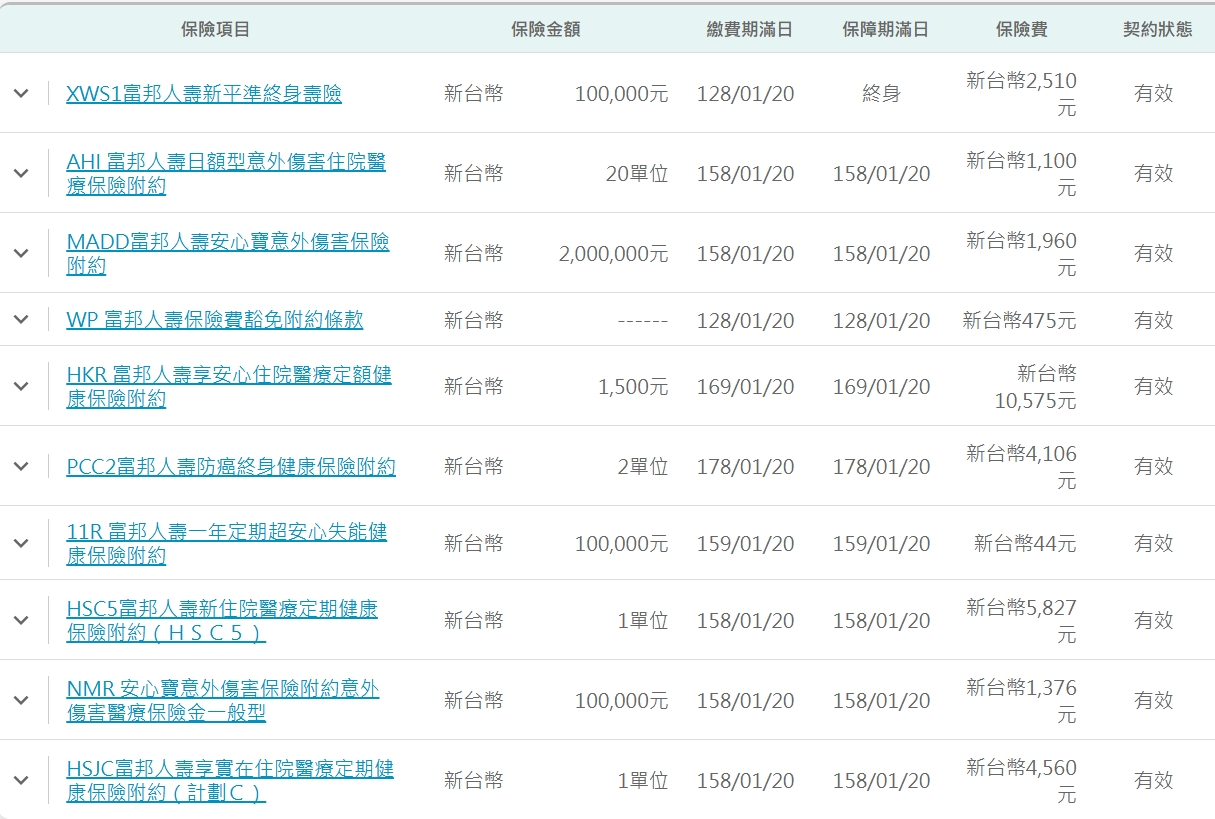Expand the HSC5 rider row chevron
Viewport: 1215px width, 819px height.
pos(21,620)
